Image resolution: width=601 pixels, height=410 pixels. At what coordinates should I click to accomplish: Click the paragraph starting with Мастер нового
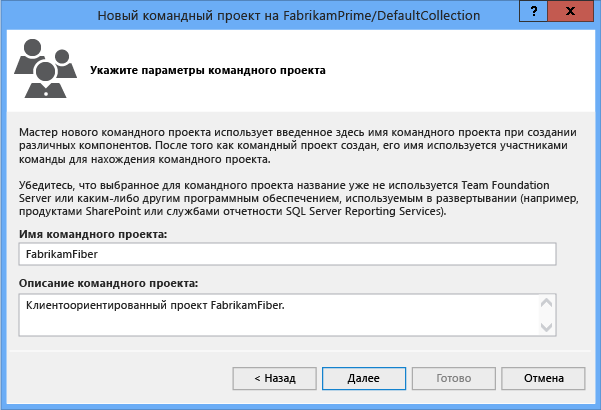tap(298, 146)
